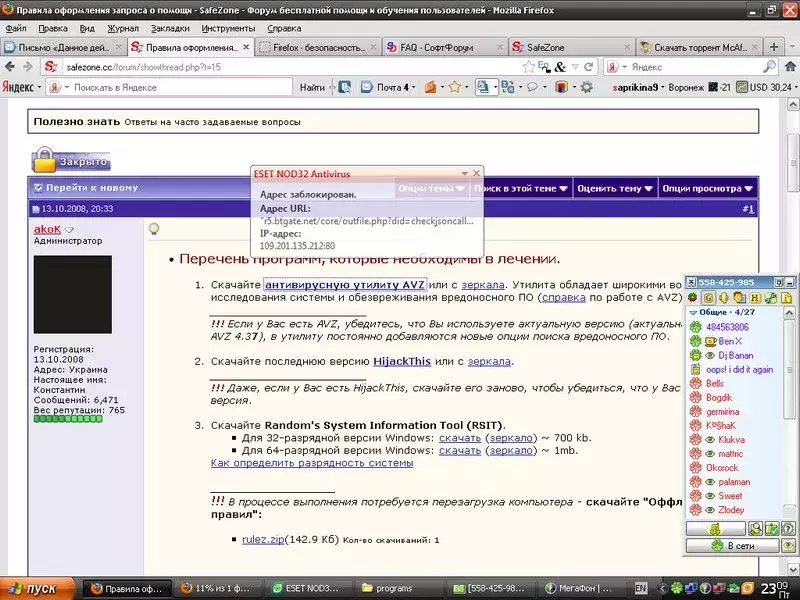The width and height of the screenshot is (800, 600).
Task: Open the HijackThis download link
Action: pos(402,361)
